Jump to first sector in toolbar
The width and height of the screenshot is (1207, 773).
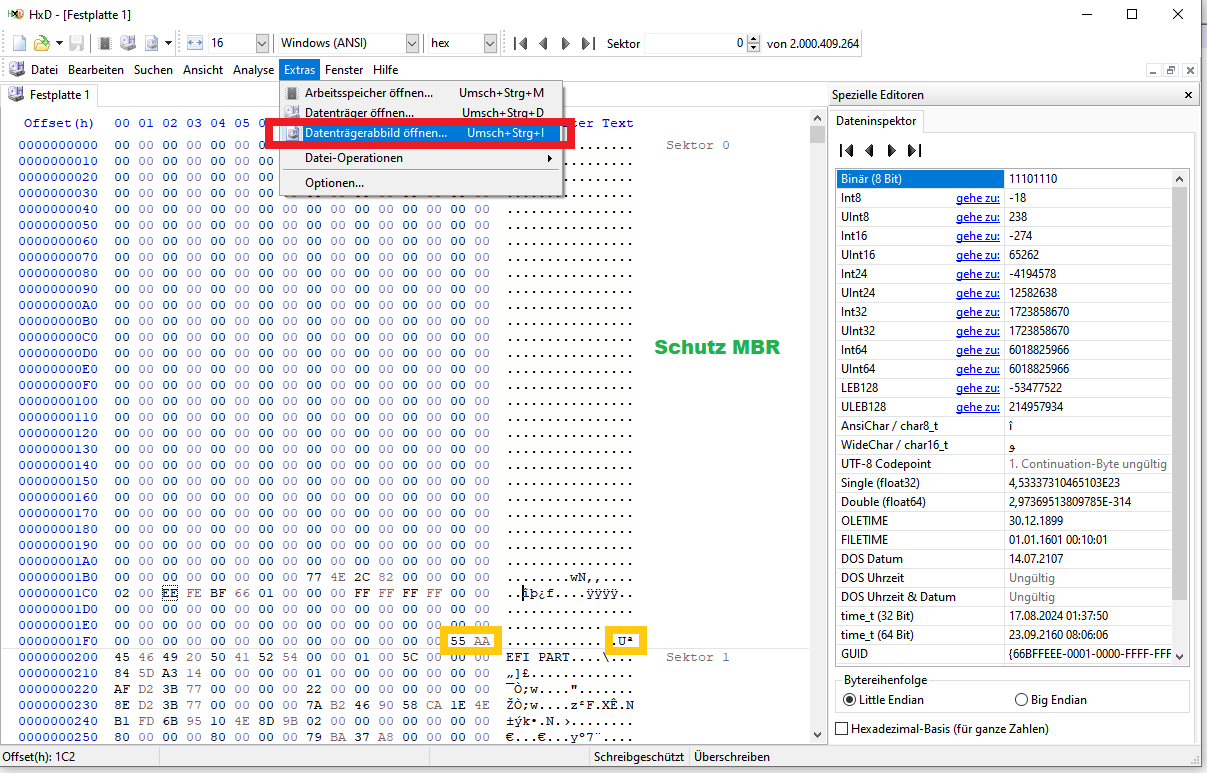[x=520, y=43]
